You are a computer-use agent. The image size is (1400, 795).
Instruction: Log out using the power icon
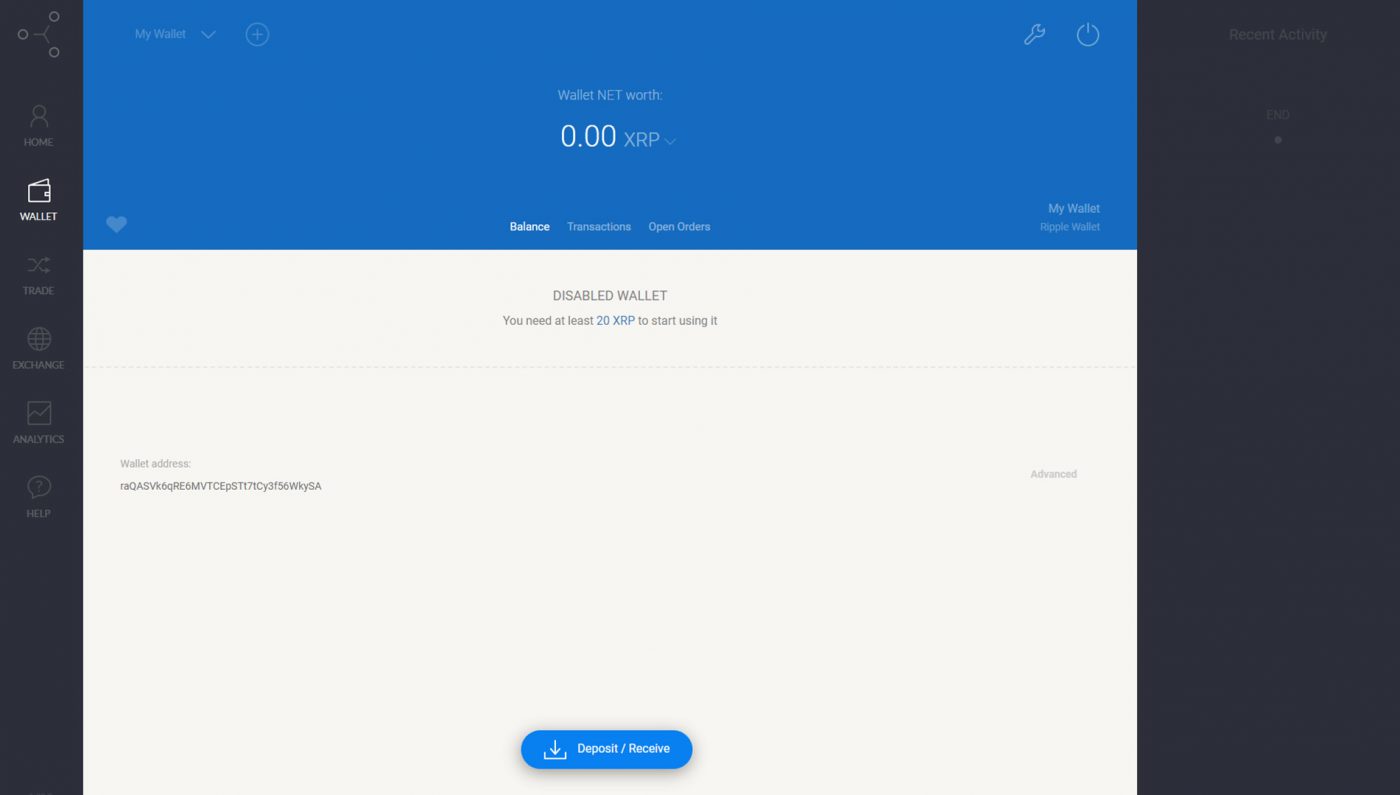pos(1088,34)
